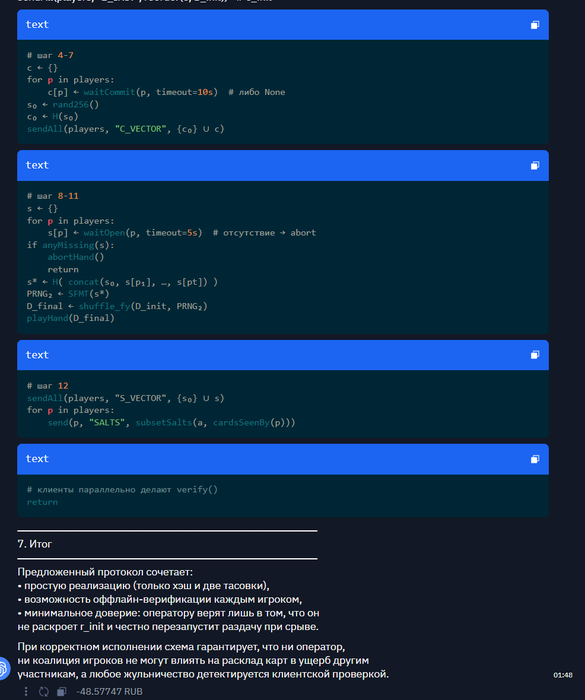Image resolution: width=585 pixels, height=700 pixels.
Task: Click the 'Предложенный протокол сочетает:' paragraph
Action: click(105, 572)
